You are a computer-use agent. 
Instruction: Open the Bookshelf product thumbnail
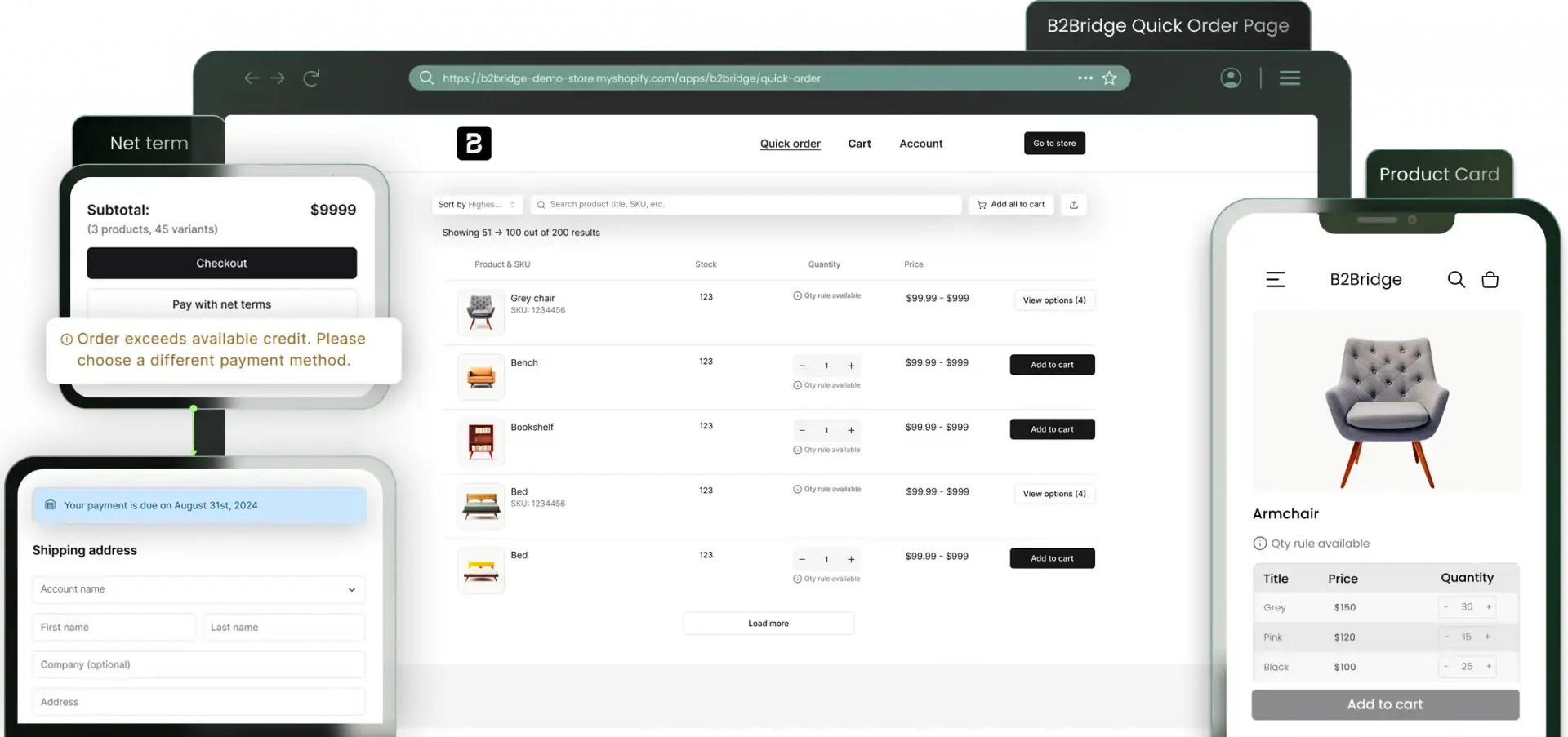click(481, 442)
